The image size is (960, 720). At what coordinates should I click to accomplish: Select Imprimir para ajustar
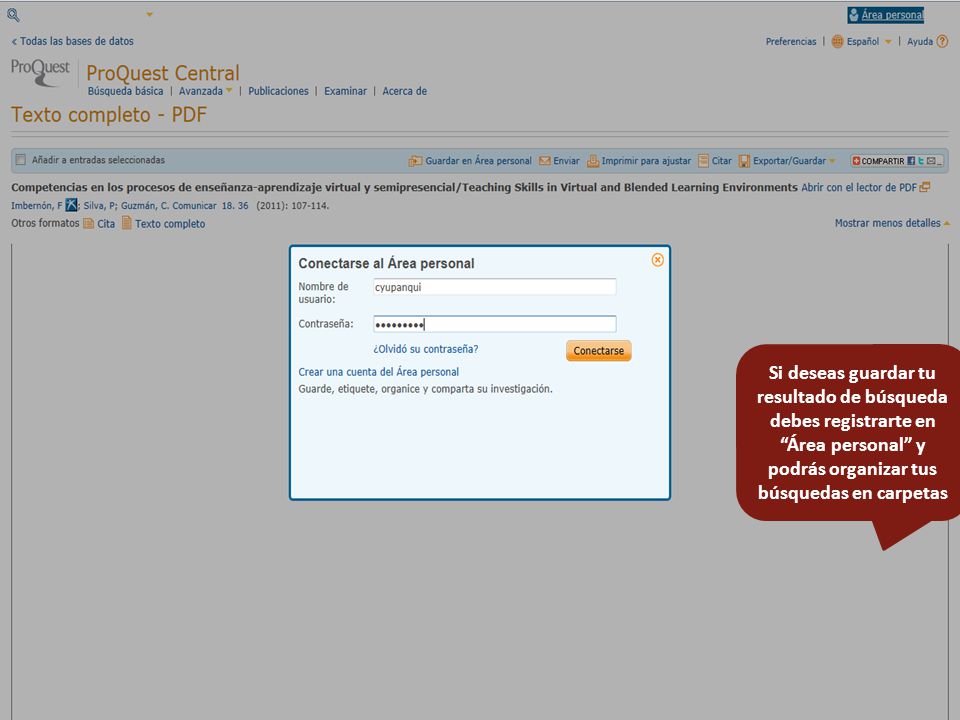click(x=646, y=161)
